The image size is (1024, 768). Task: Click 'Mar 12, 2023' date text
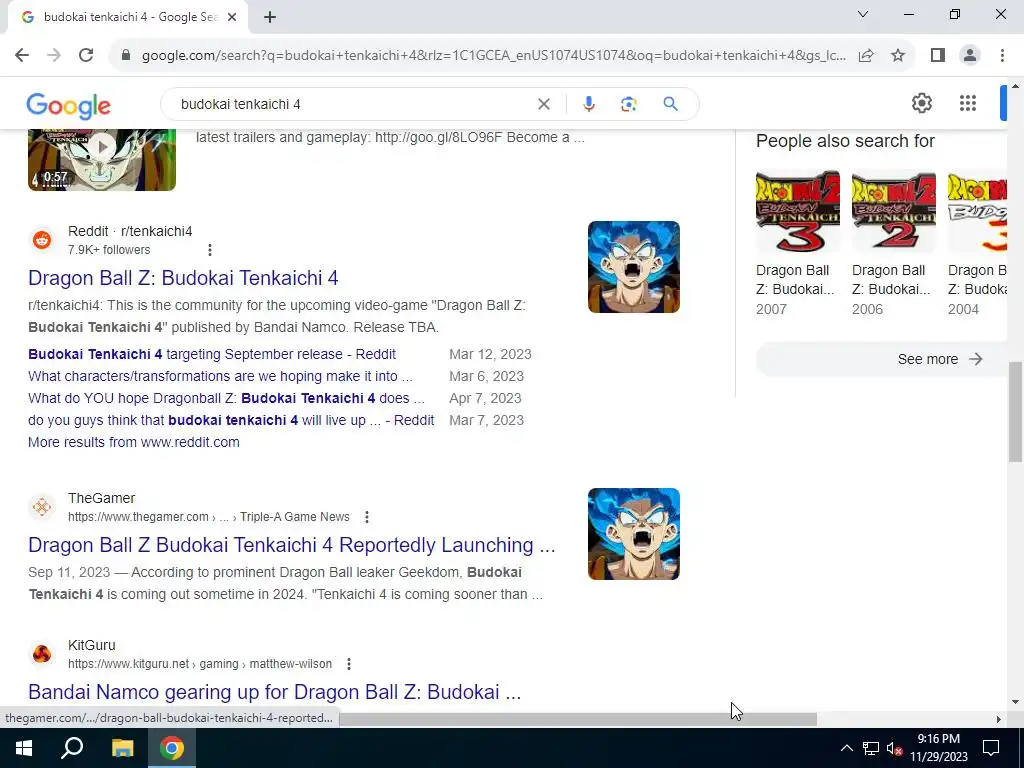[x=490, y=355]
